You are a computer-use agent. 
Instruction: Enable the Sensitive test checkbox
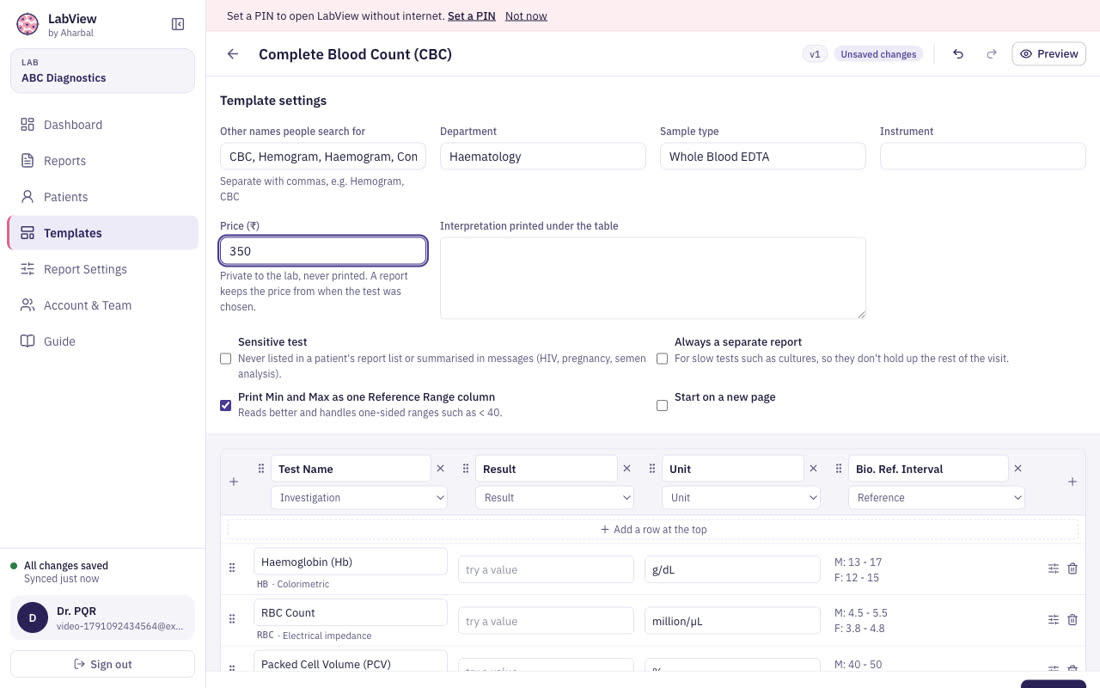225,358
